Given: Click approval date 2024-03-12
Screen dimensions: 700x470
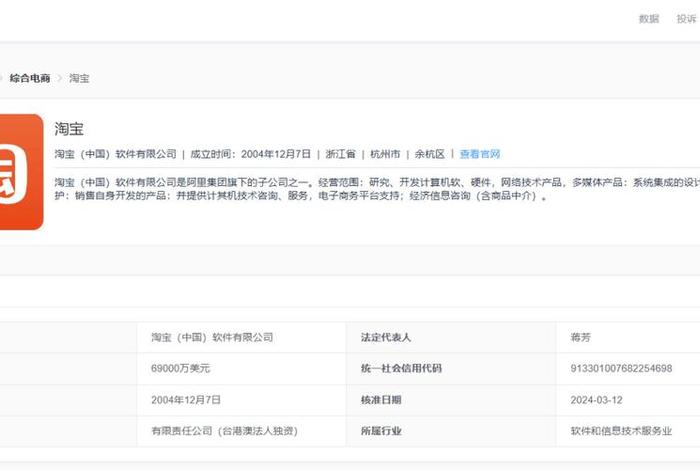Looking at the screenshot, I should [x=596, y=400].
